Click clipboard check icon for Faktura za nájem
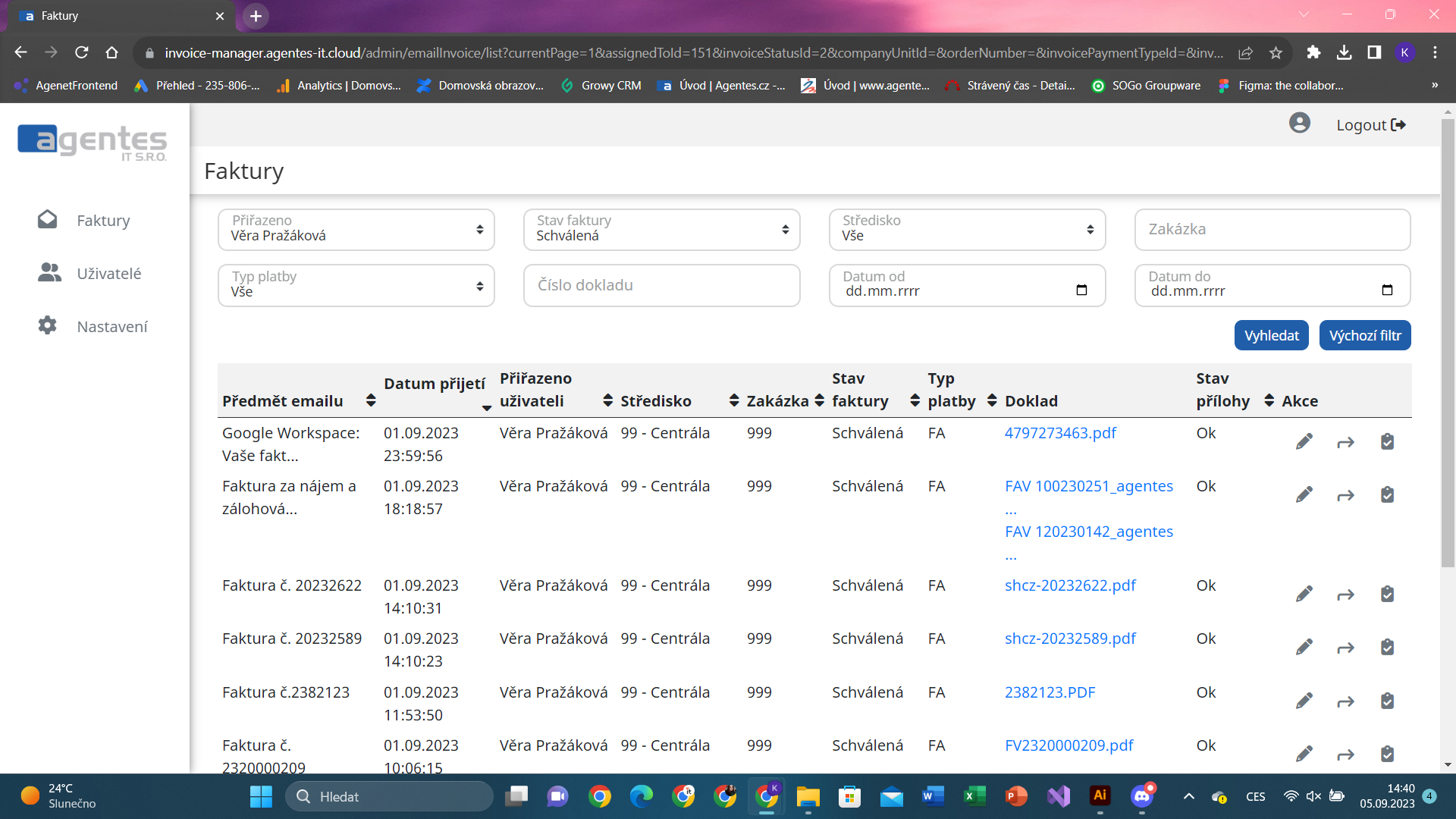The image size is (1456, 819). [1387, 495]
